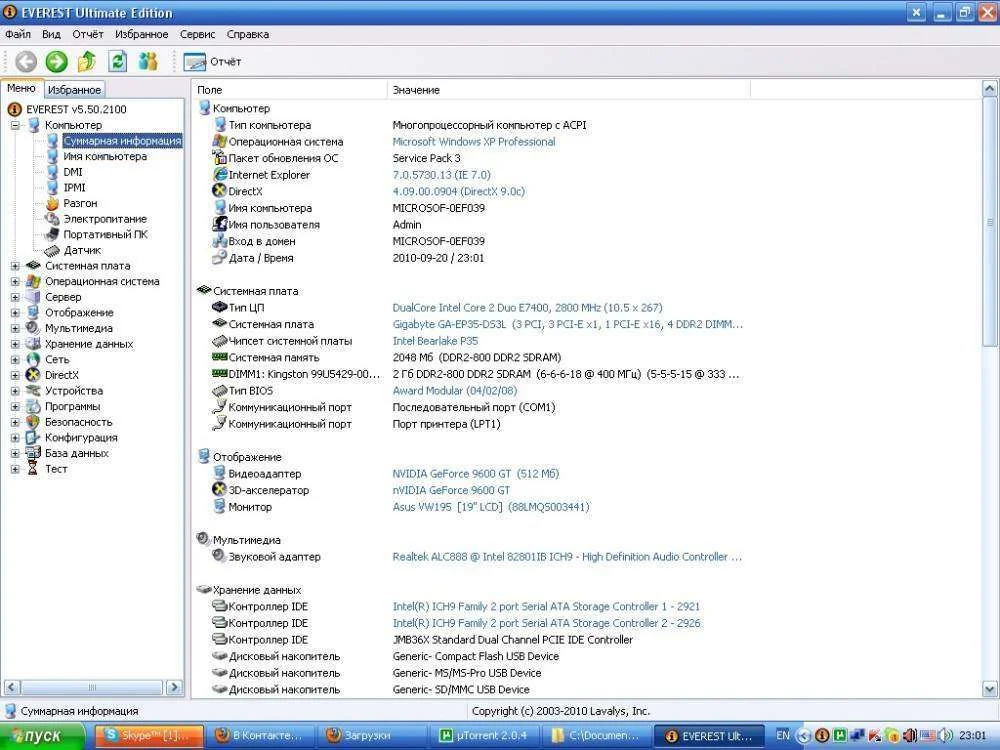Click the Безопасность shield icon
1000x750 pixels.
(33, 422)
